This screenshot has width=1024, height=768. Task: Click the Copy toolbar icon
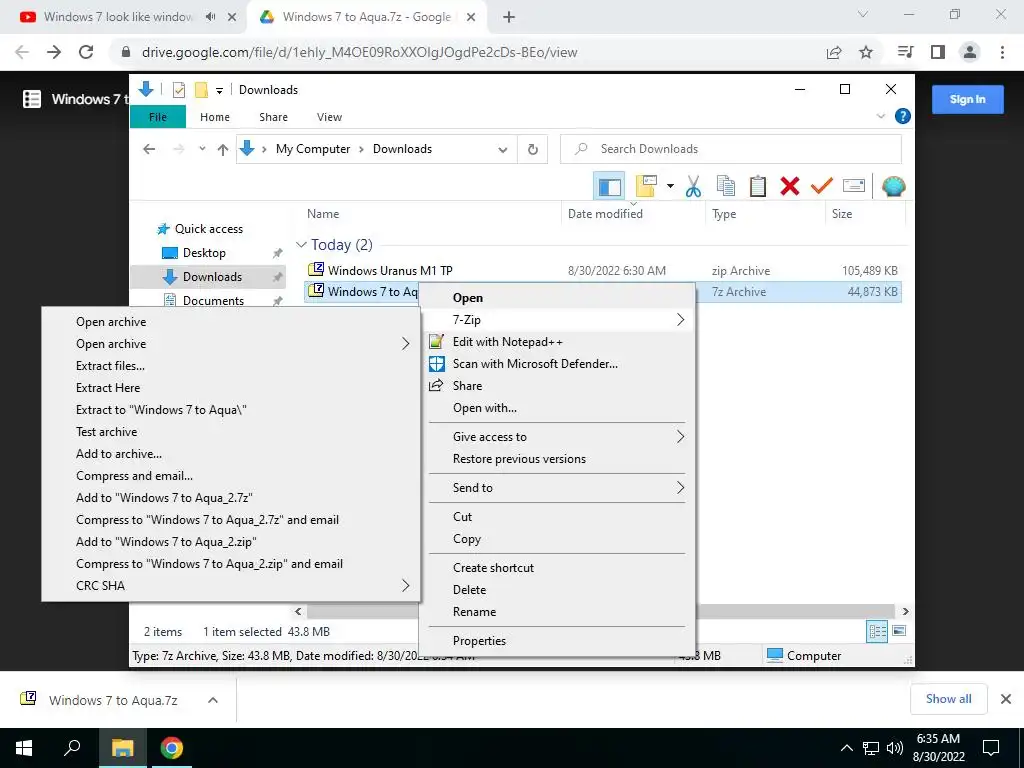point(726,186)
